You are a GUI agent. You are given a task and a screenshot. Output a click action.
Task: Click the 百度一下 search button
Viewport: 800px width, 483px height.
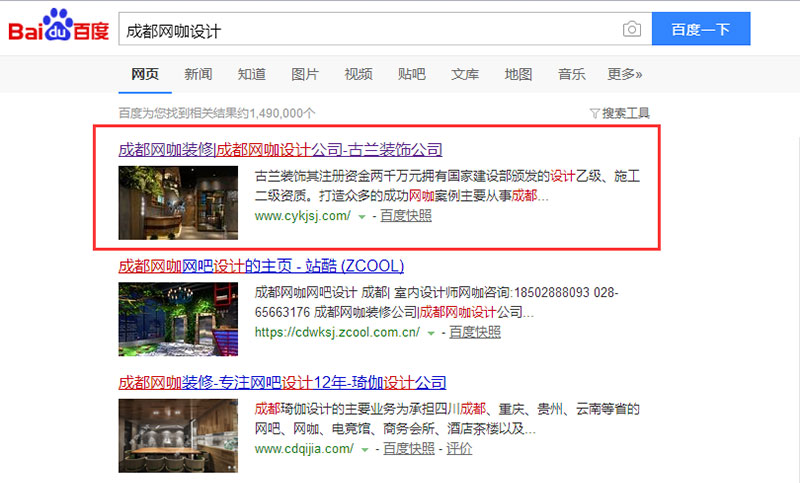tap(701, 29)
